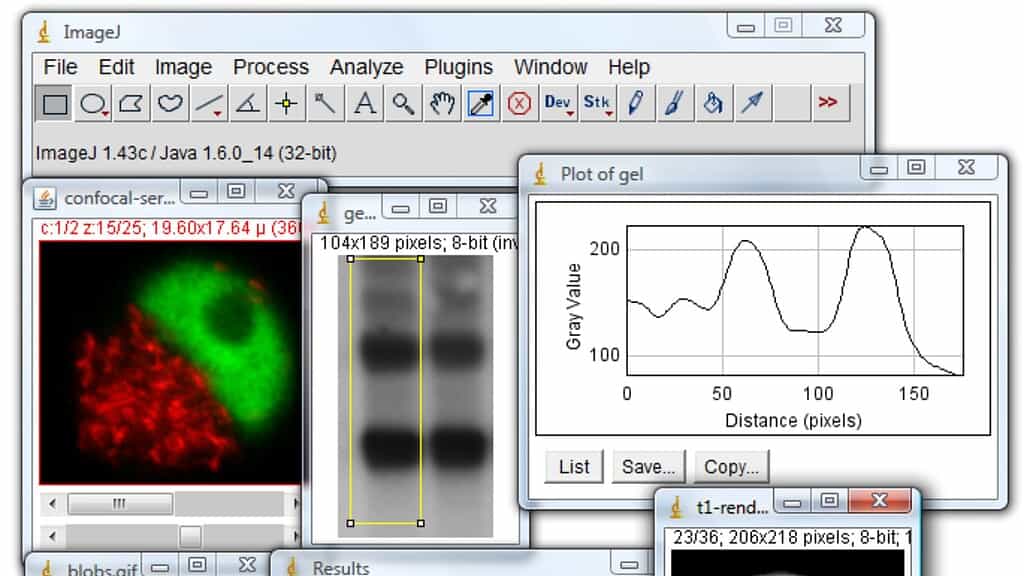Select the Text tool
This screenshot has width=1024, height=576.
pos(364,104)
